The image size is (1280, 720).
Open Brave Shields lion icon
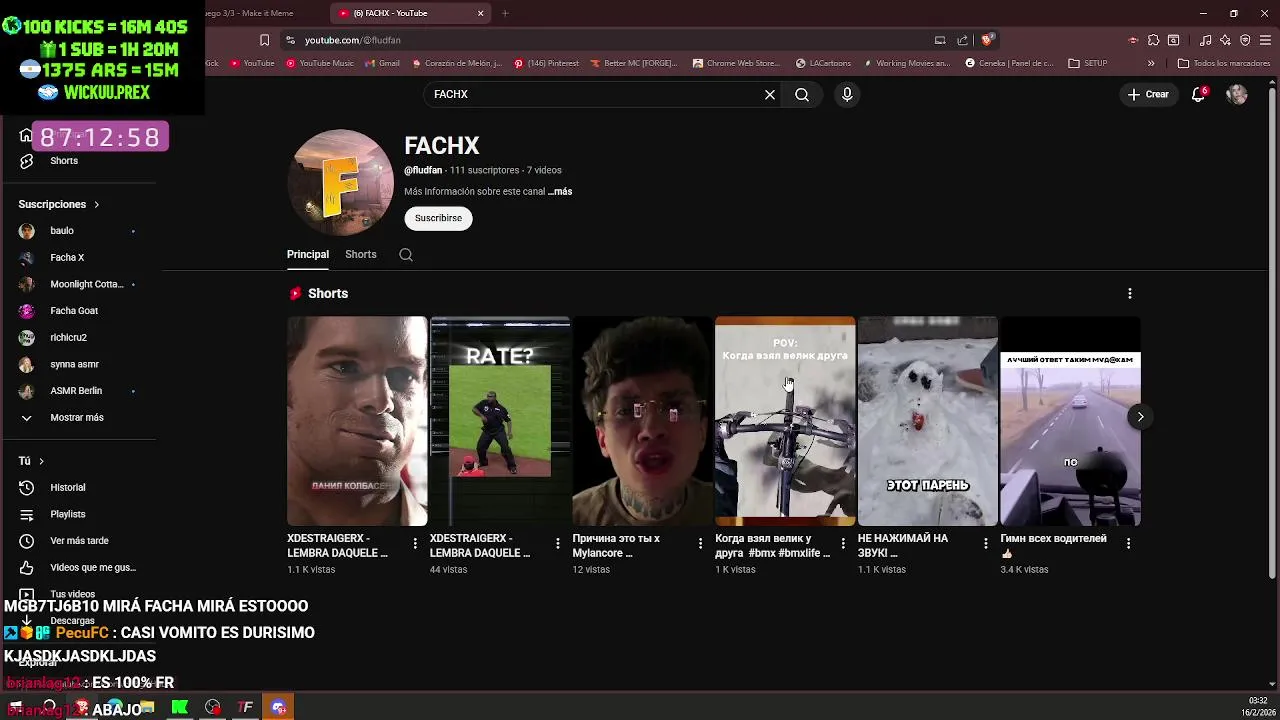(x=987, y=40)
